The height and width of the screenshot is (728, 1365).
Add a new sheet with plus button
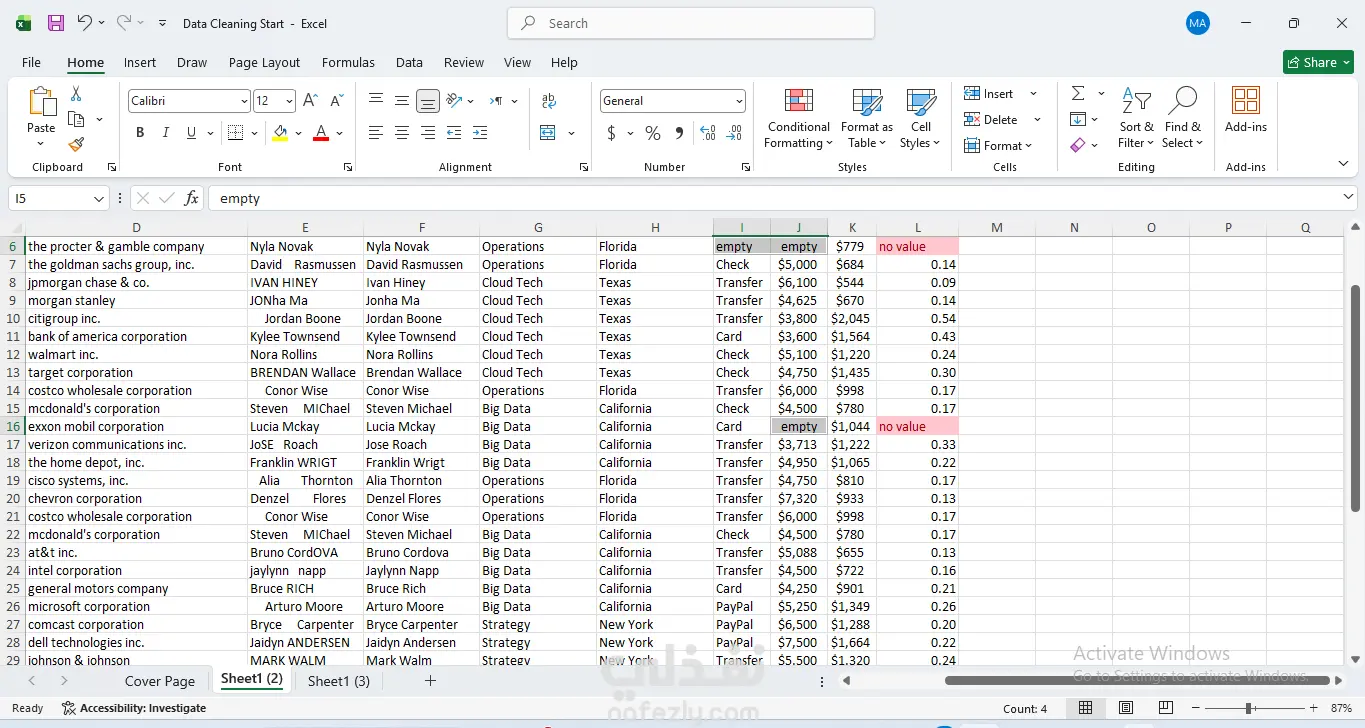click(430, 681)
